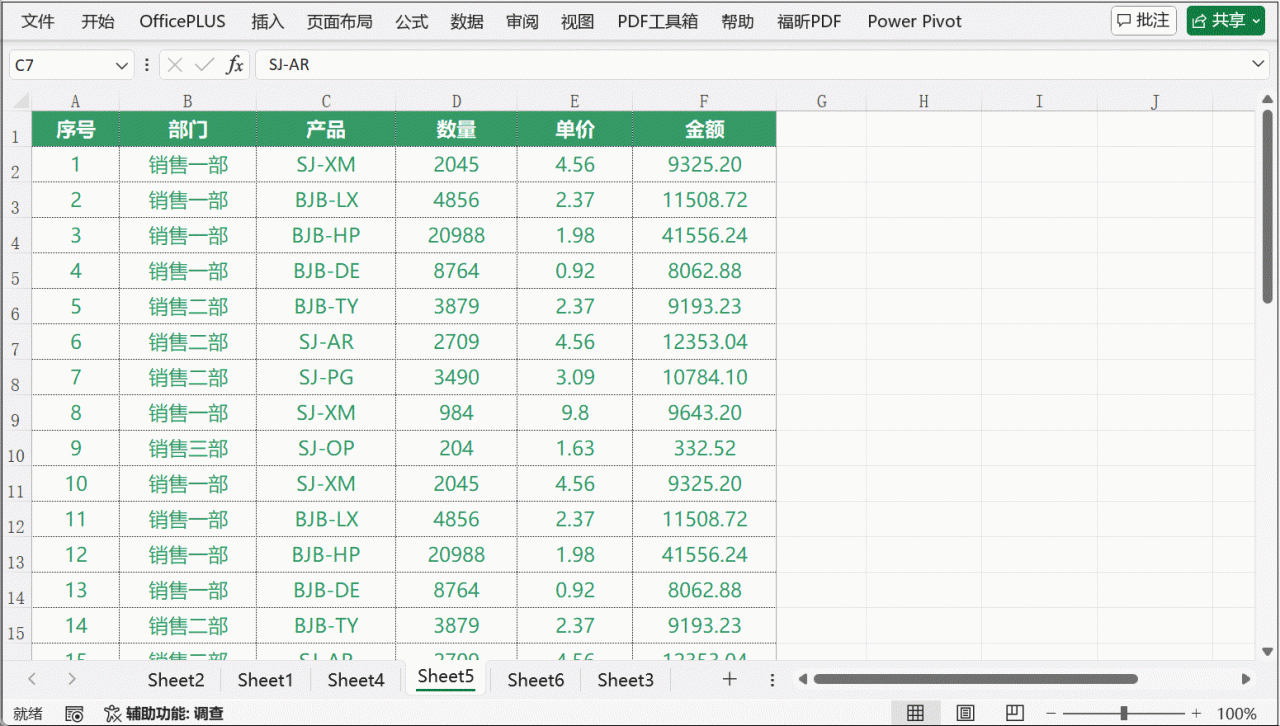Click the confirm entry checkmark icon
Screen dimensions: 1280x726
[x=205, y=65]
